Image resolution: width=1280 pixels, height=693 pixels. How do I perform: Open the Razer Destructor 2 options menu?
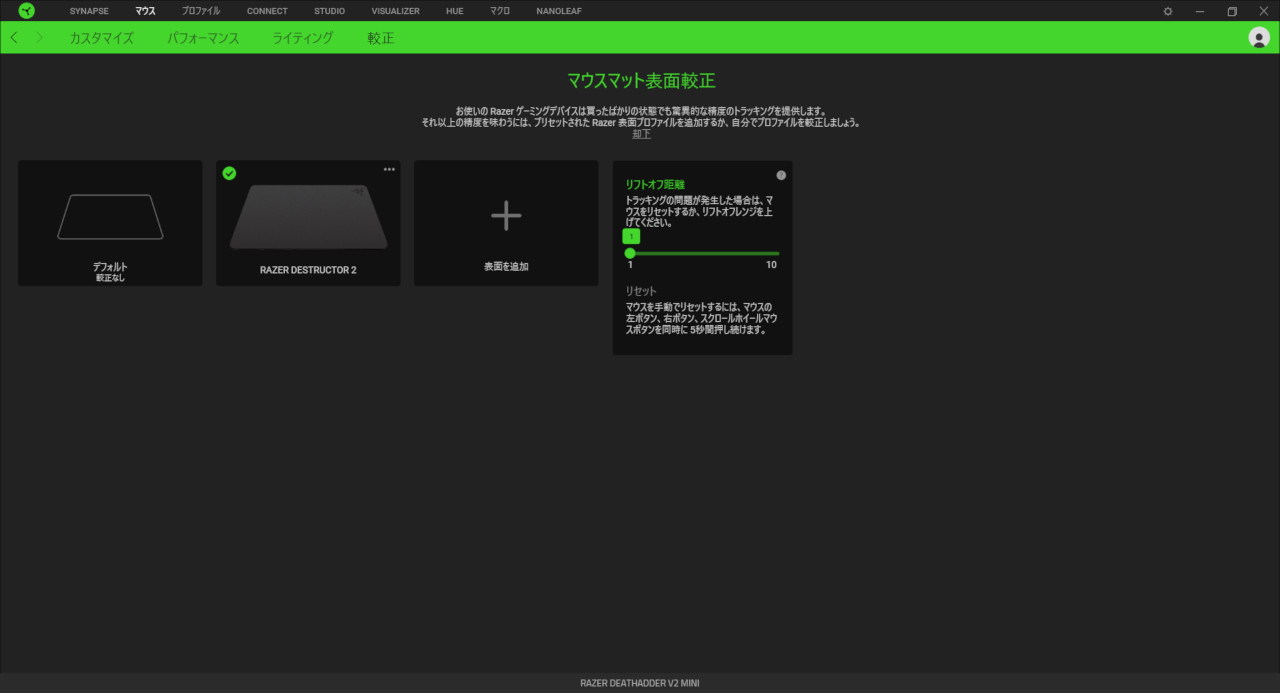[x=389, y=170]
